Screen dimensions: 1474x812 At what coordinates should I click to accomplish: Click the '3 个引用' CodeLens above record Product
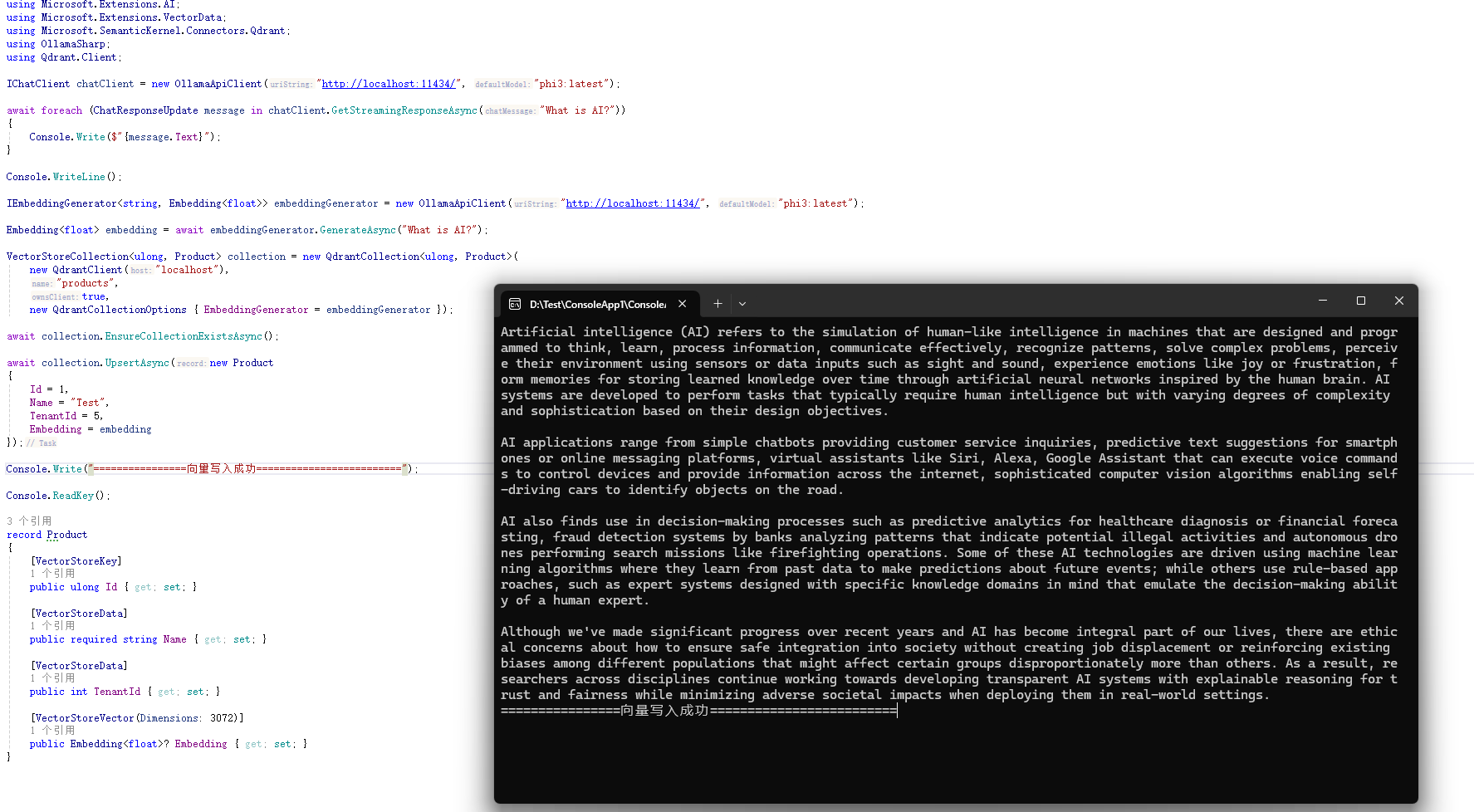29,521
